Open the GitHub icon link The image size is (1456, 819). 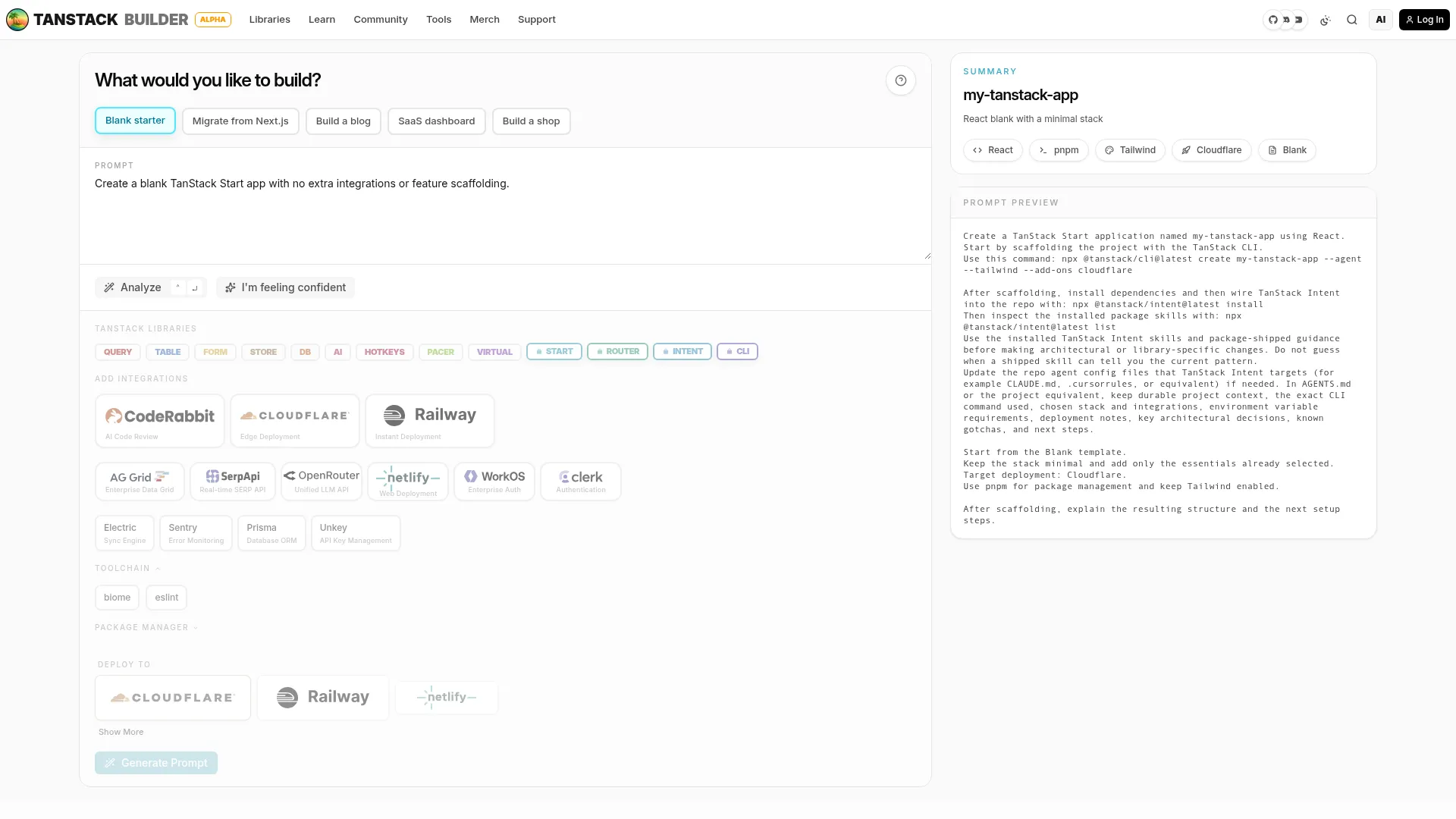tap(1273, 20)
